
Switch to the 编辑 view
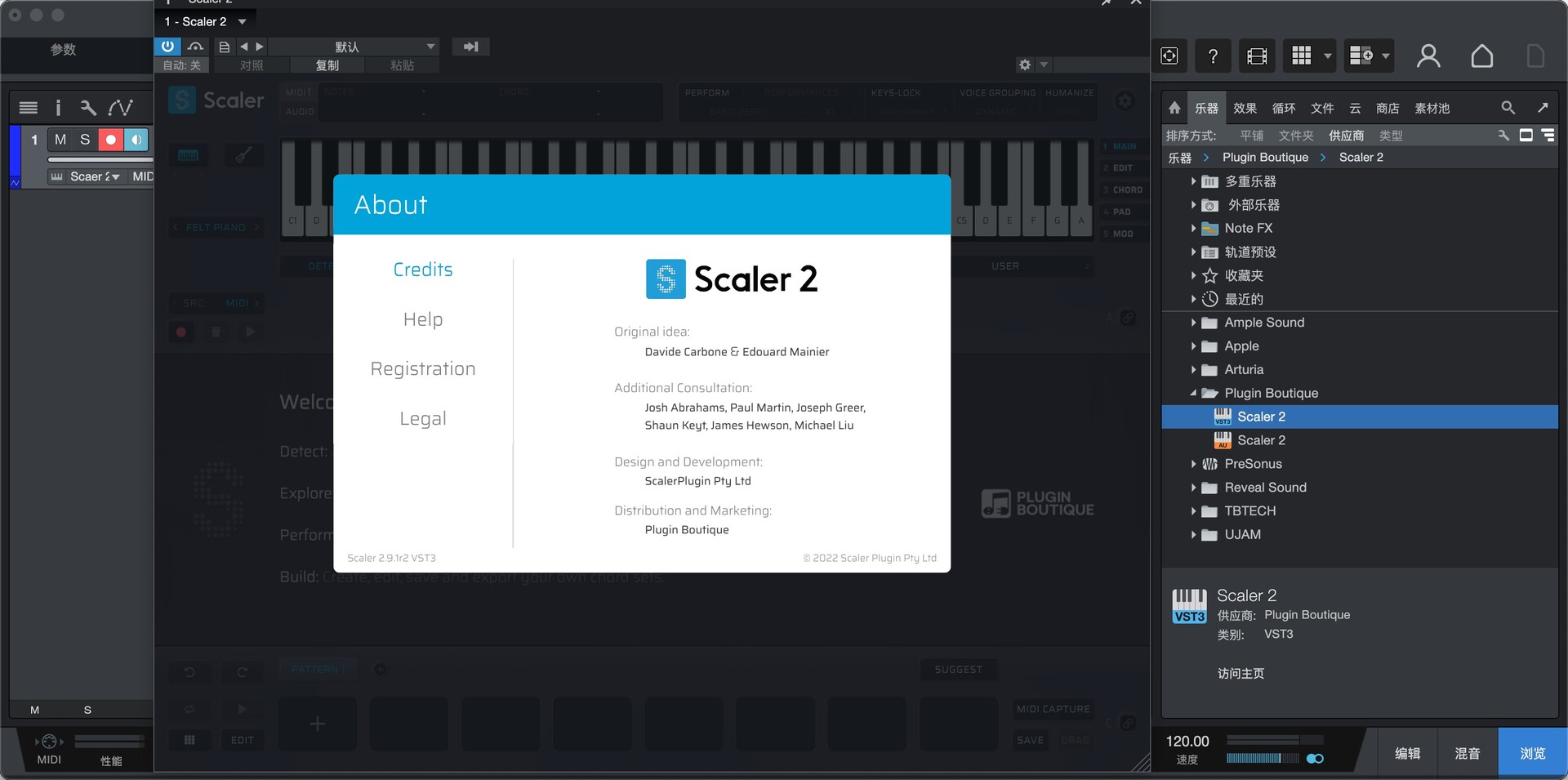1407,753
